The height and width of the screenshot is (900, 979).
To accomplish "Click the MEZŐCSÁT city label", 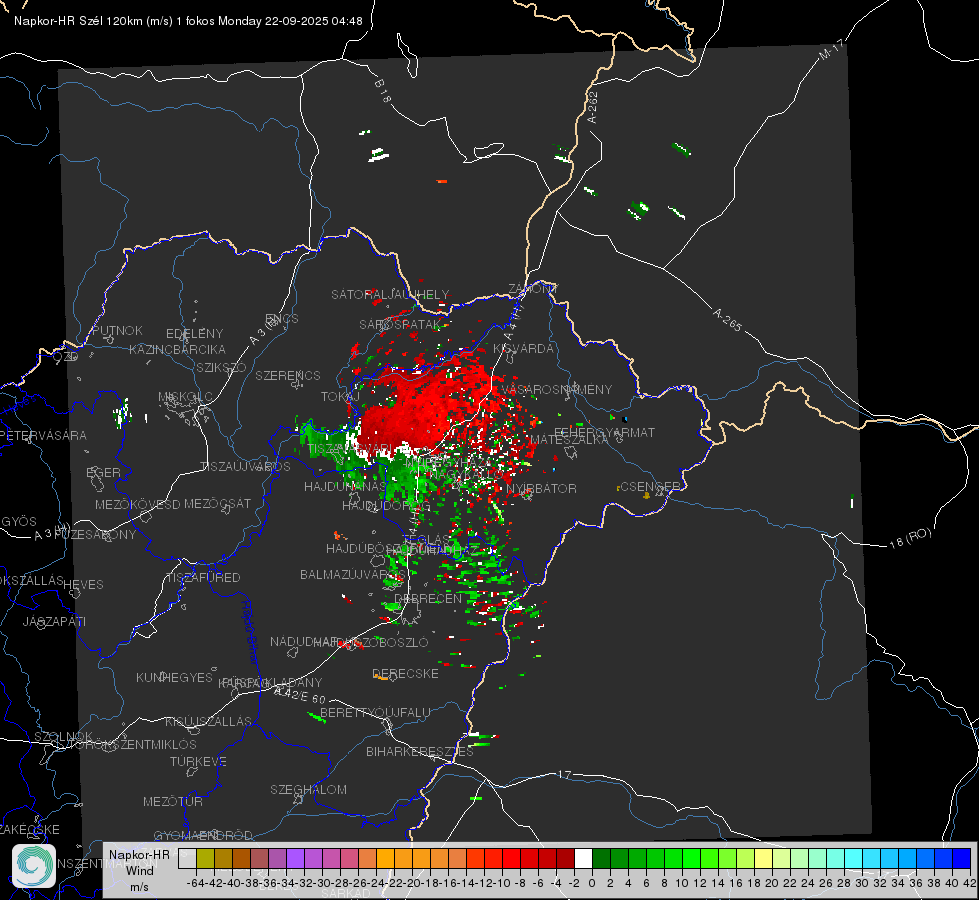I will click(x=217, y=503).
